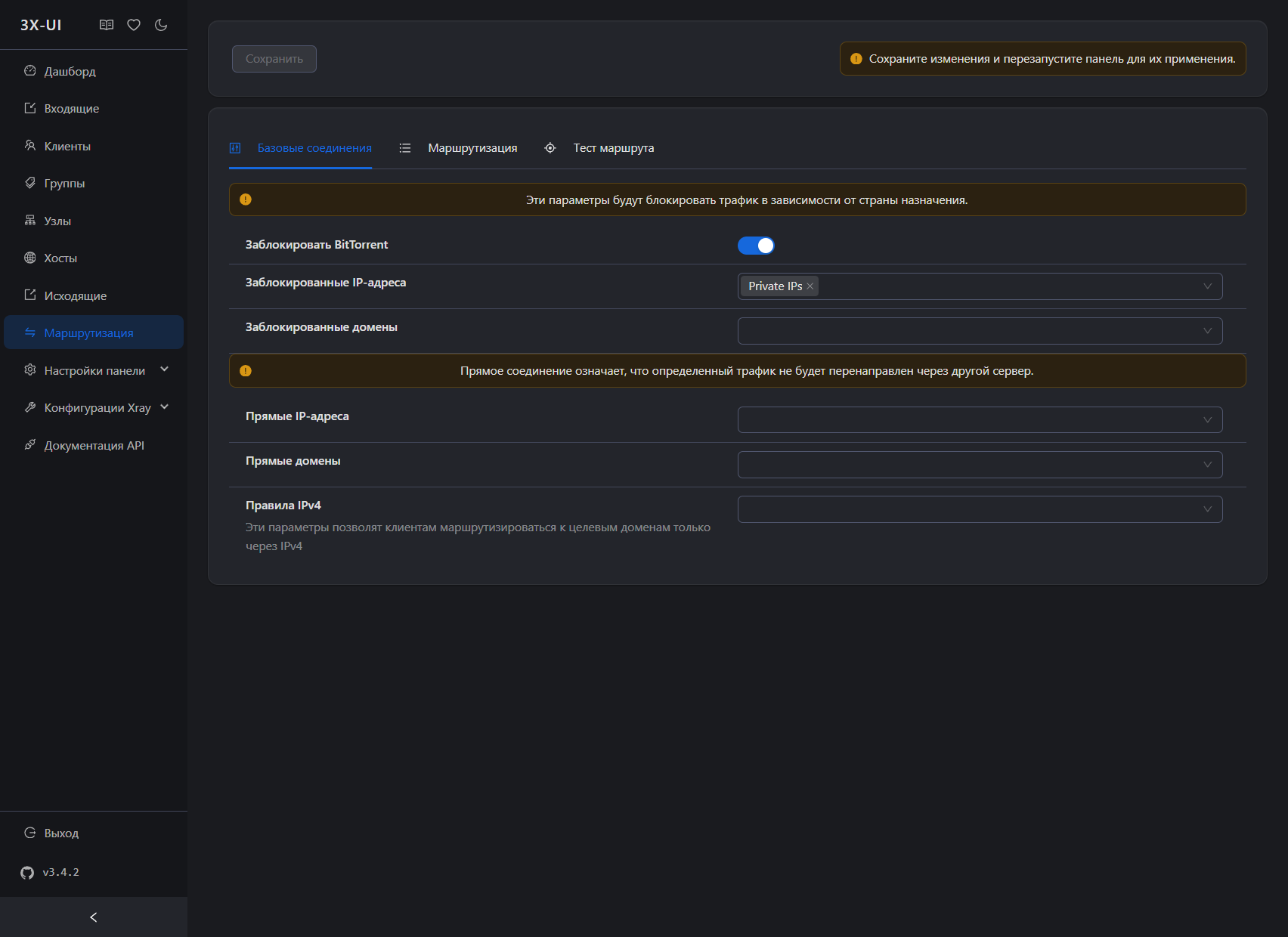Click the Документация API icon

coord(30,444)
